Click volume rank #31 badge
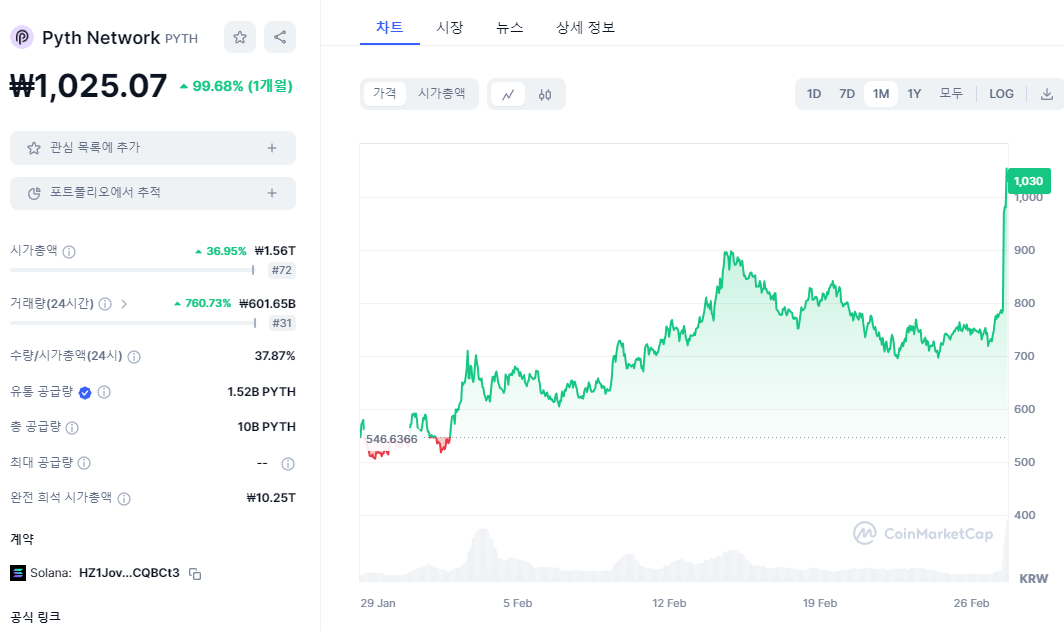Viewport: 1064px width, 631px height. point(282,323)
